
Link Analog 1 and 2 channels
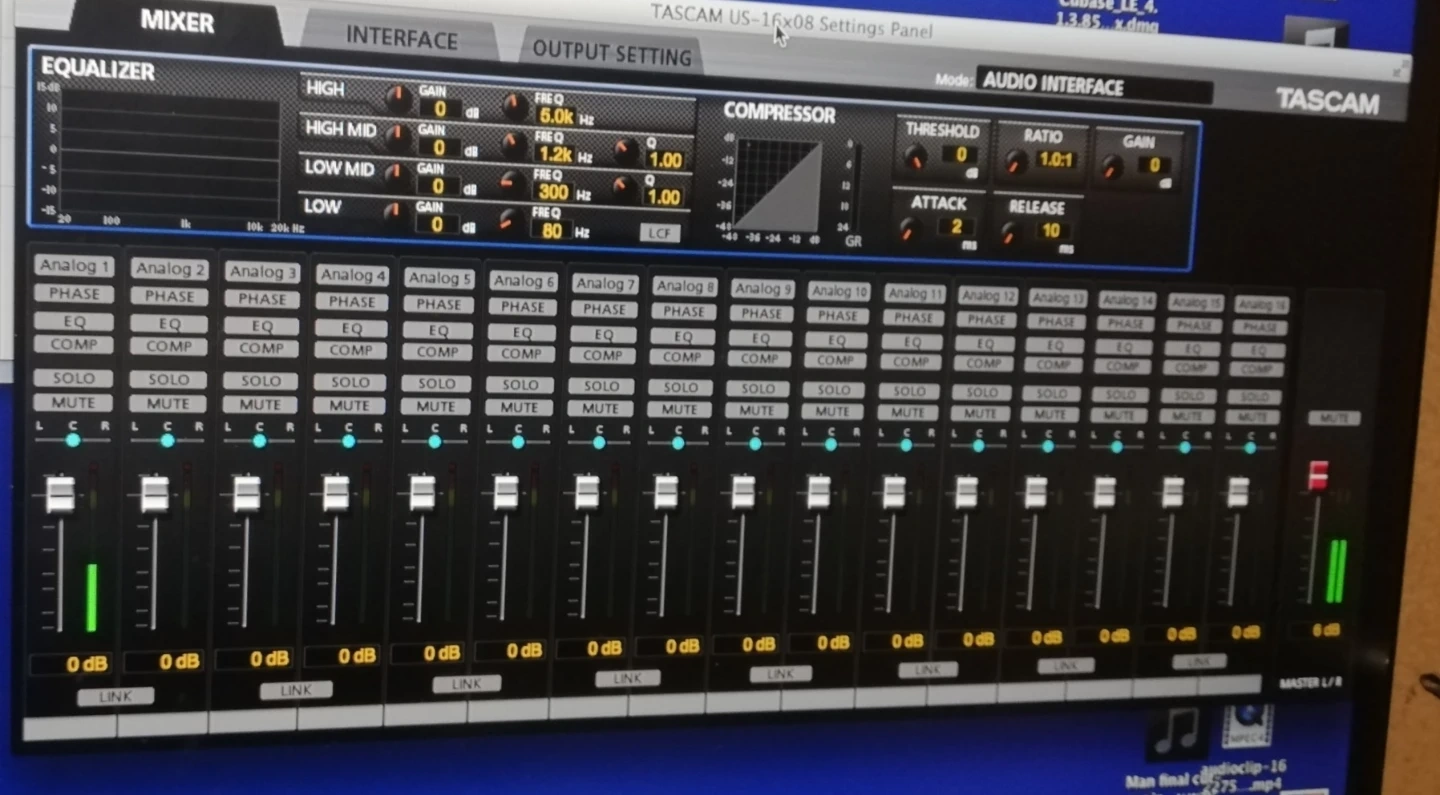tap(116, 696)
